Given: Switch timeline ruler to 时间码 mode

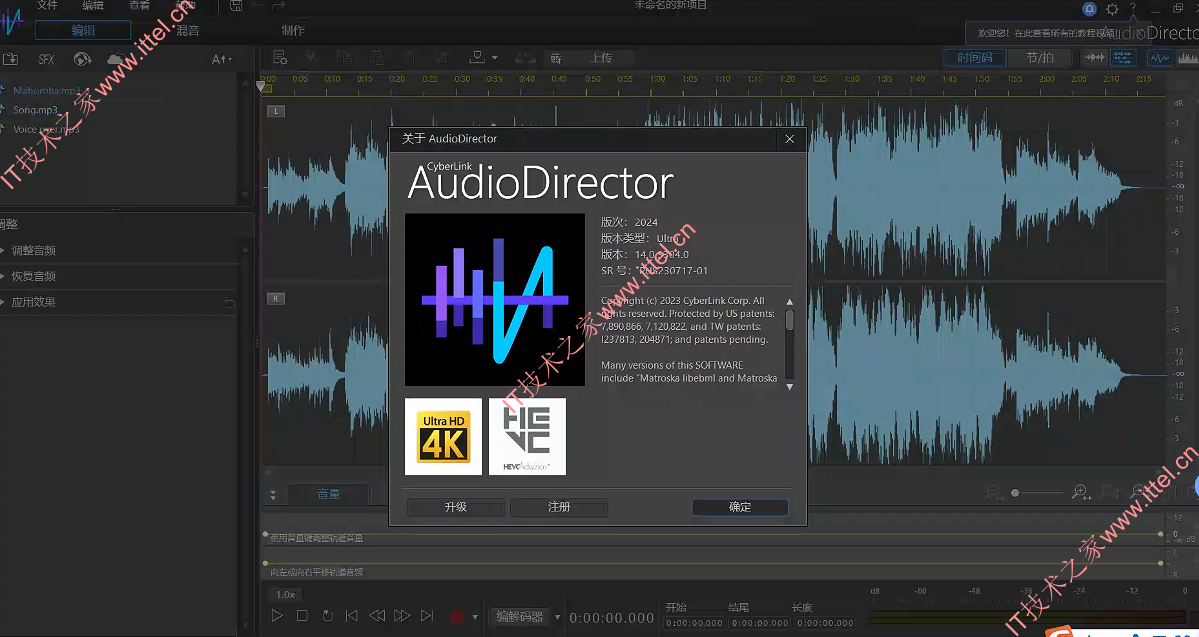Looking at the screenshot, I should [974, 57].
